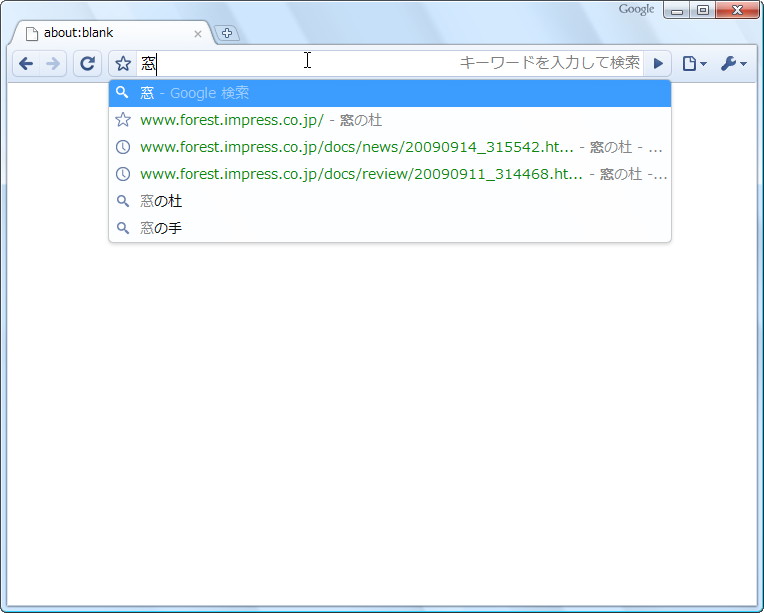
Task: Close the browser window
Action: point(737,10)
